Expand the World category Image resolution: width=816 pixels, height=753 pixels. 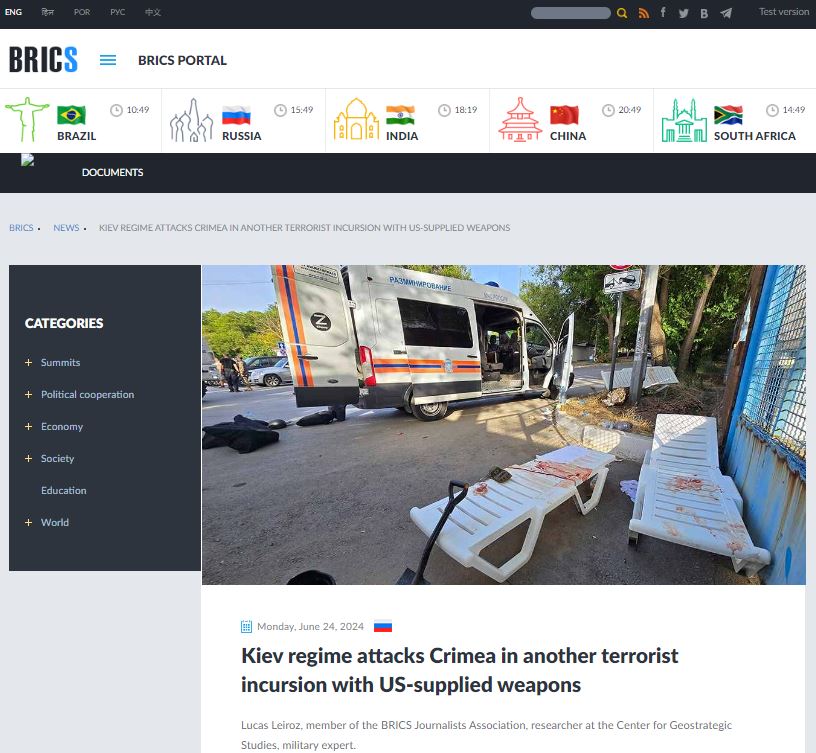pos(29,523)
